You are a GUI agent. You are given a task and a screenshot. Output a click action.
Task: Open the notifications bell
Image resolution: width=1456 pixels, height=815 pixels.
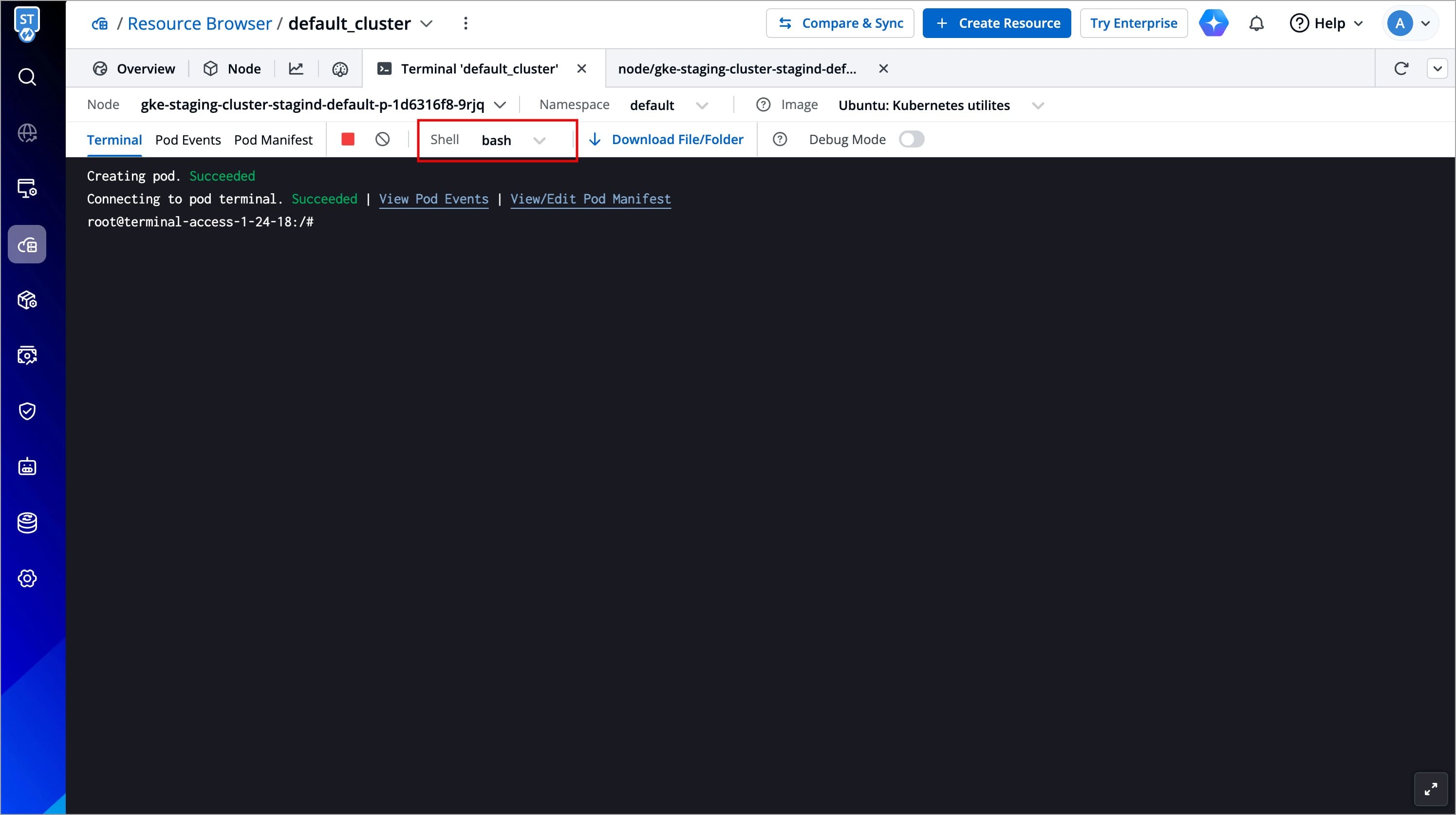(1256, 24)
